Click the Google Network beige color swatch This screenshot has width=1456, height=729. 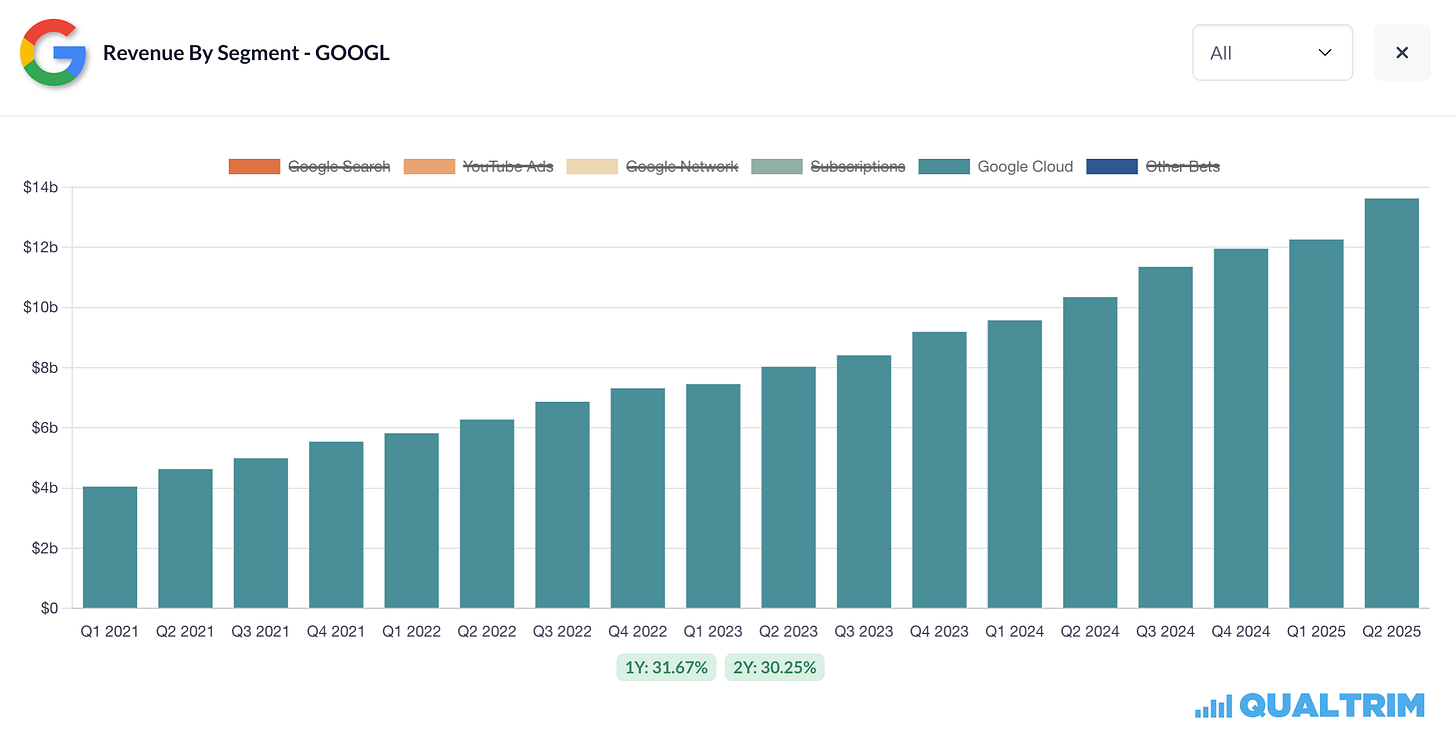pyautogui.click(x=592, y=167)
